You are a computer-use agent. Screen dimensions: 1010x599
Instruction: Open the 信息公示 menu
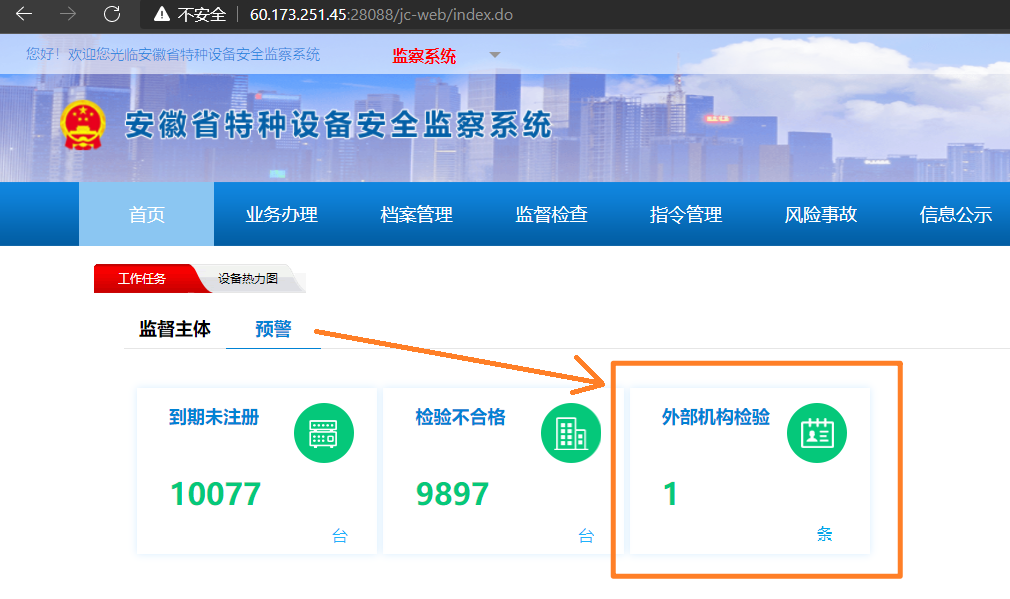click(955, 214)
